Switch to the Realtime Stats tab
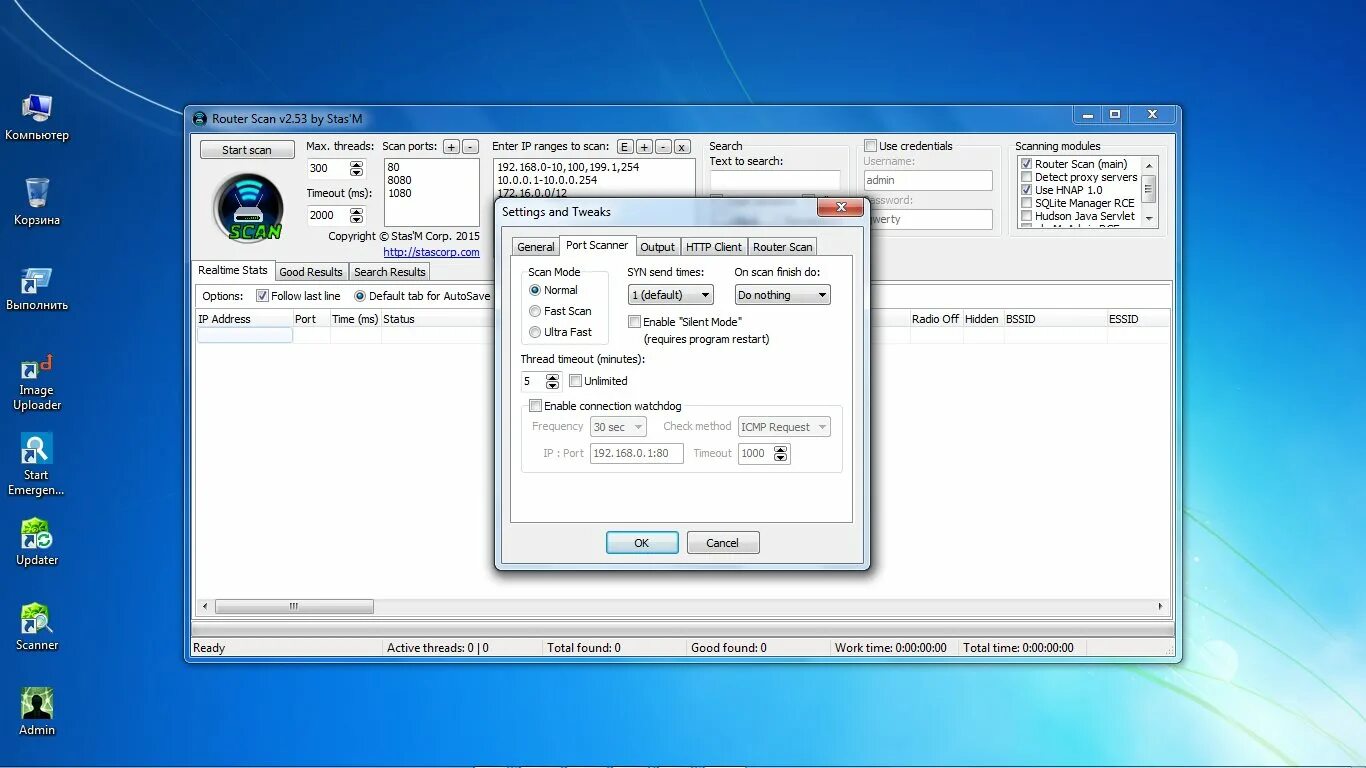Viewport: 1366px width, 768px height. point(232,270)
